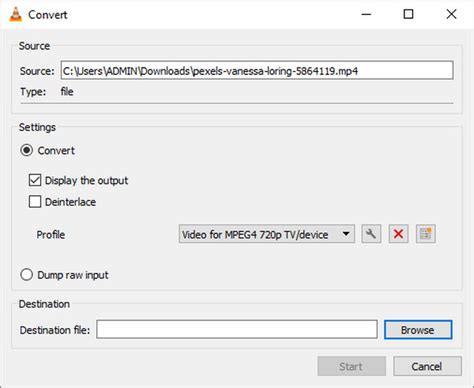474x388 pixels.
Task: Delete selected profile with red X icon
Action: point(398,234)
